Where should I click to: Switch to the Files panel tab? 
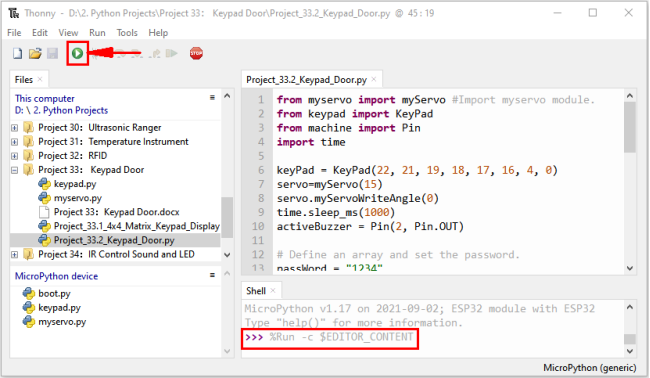[x=24, y=80]
